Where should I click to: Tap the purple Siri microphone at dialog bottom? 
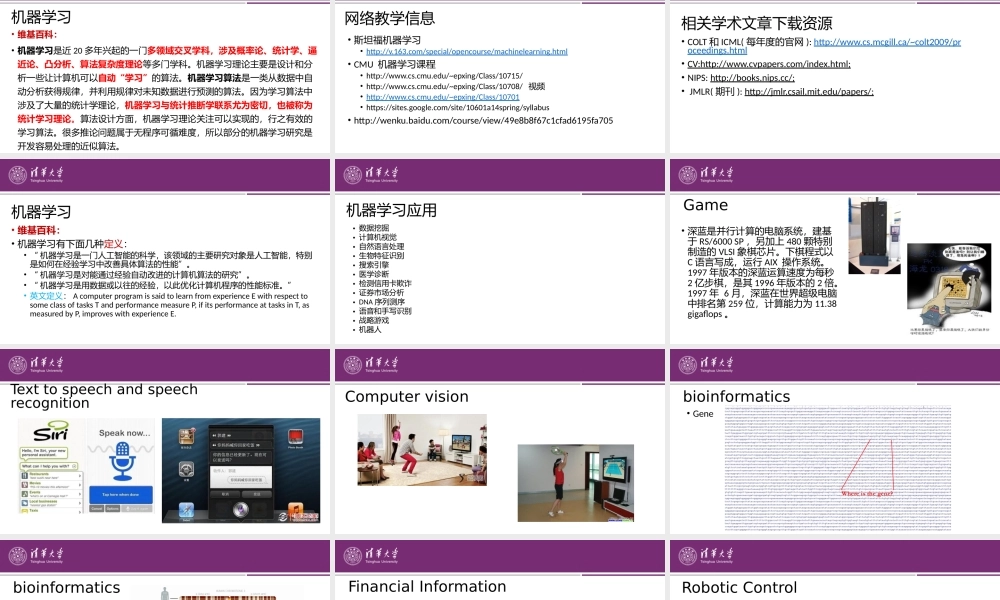point(239,509)
